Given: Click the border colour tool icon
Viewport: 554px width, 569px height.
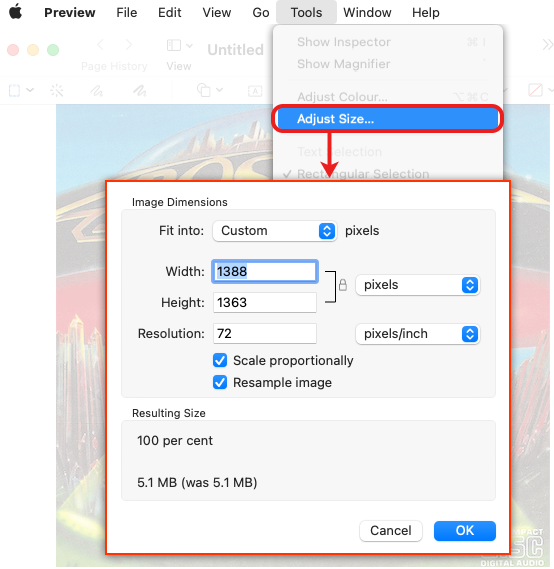Looking at the screenshot, I should [535, 90].
